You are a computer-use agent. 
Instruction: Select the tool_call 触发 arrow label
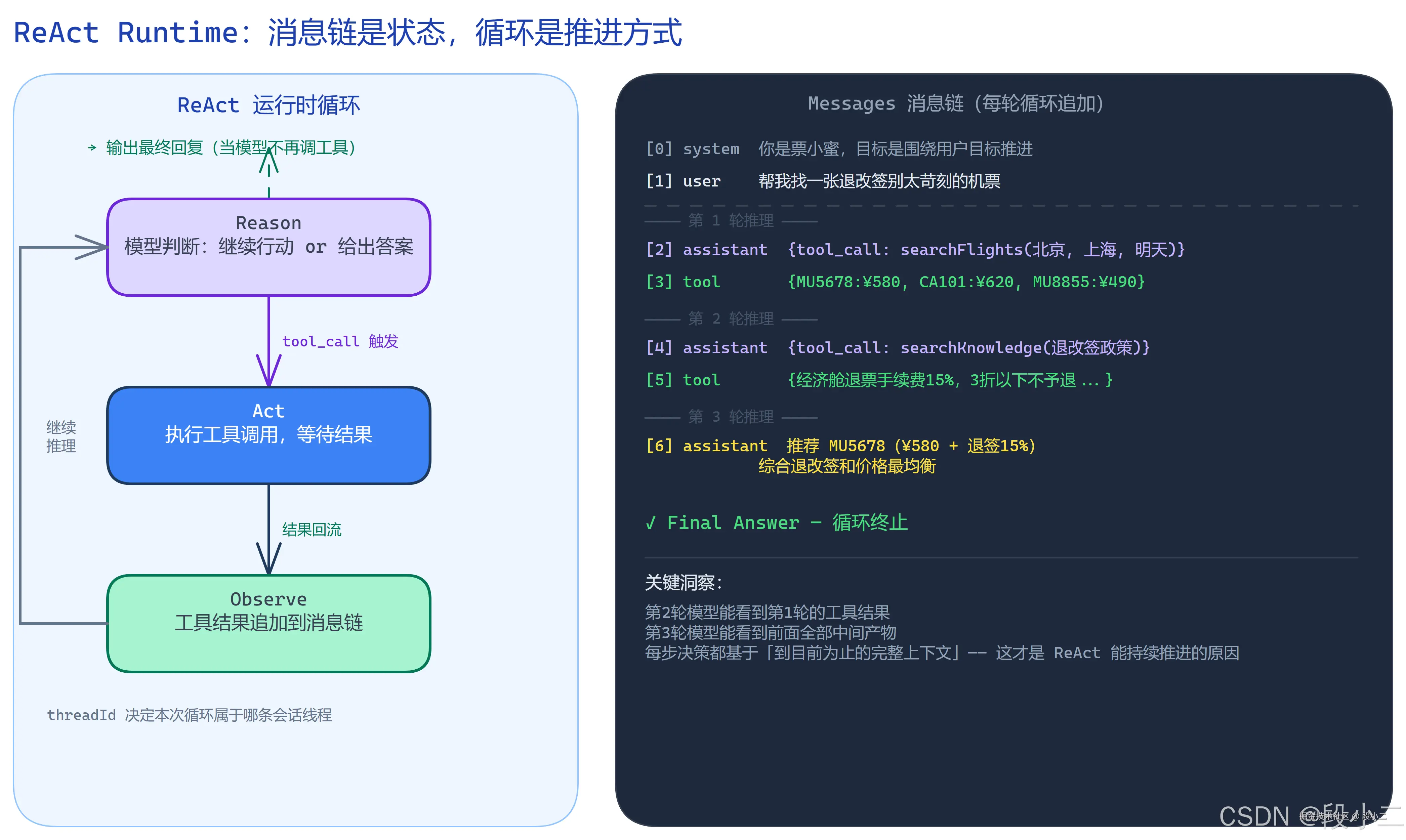(x=340, y=341)
